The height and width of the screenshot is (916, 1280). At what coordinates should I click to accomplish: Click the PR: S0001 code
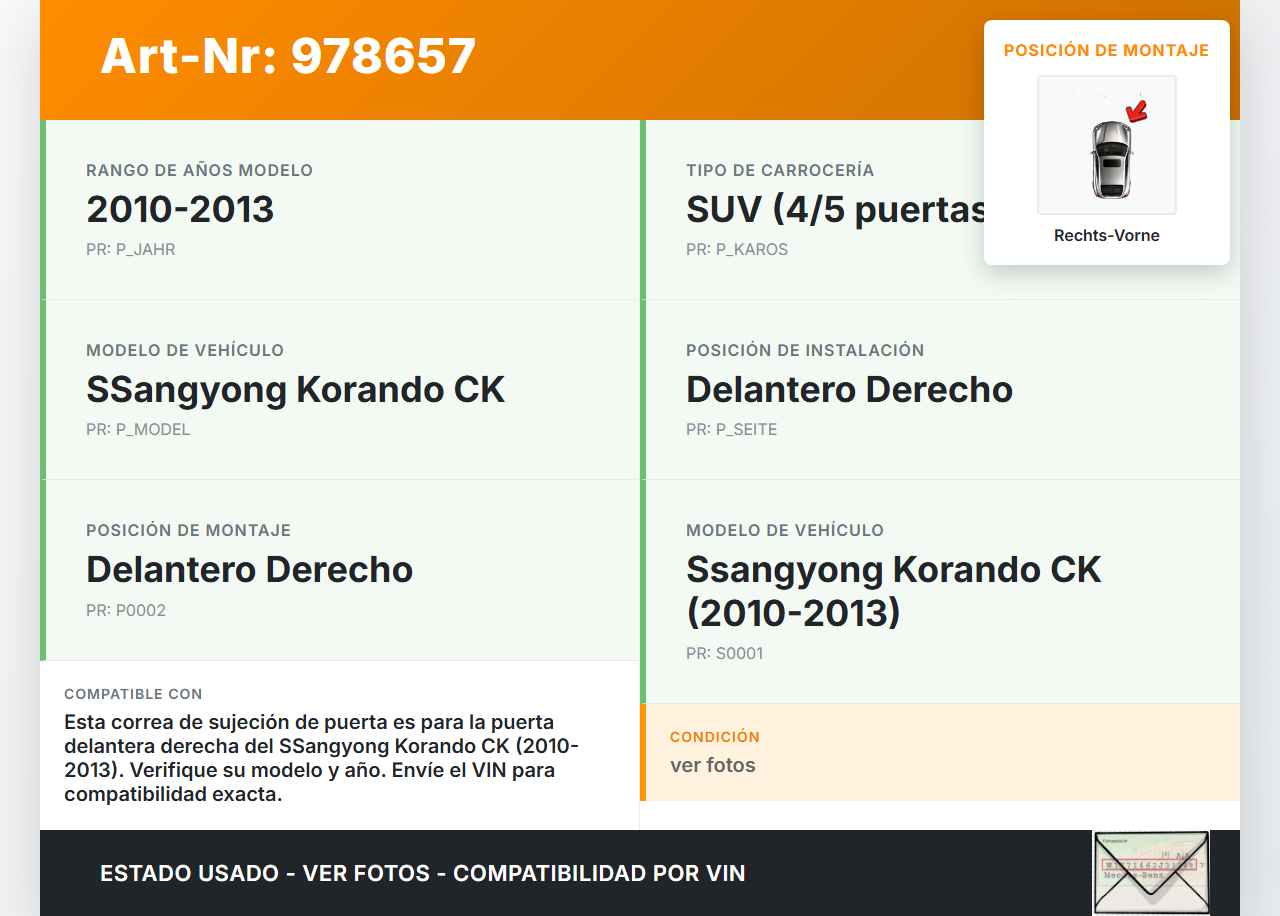pos(724,654)
